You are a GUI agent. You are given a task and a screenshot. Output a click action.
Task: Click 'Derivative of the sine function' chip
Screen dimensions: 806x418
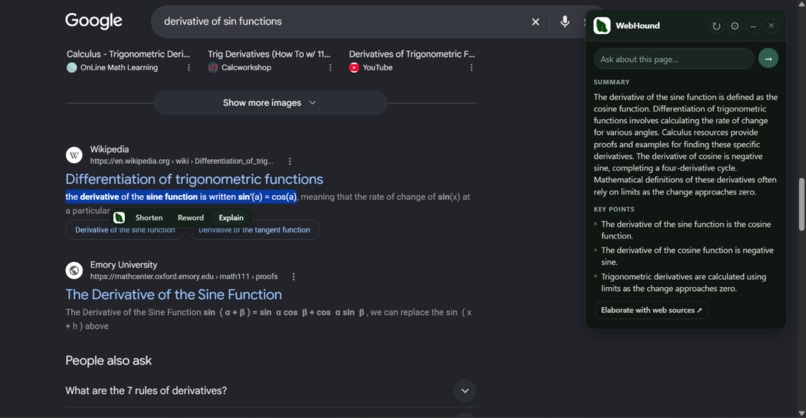pyautogui.click(x=125, y=230)
